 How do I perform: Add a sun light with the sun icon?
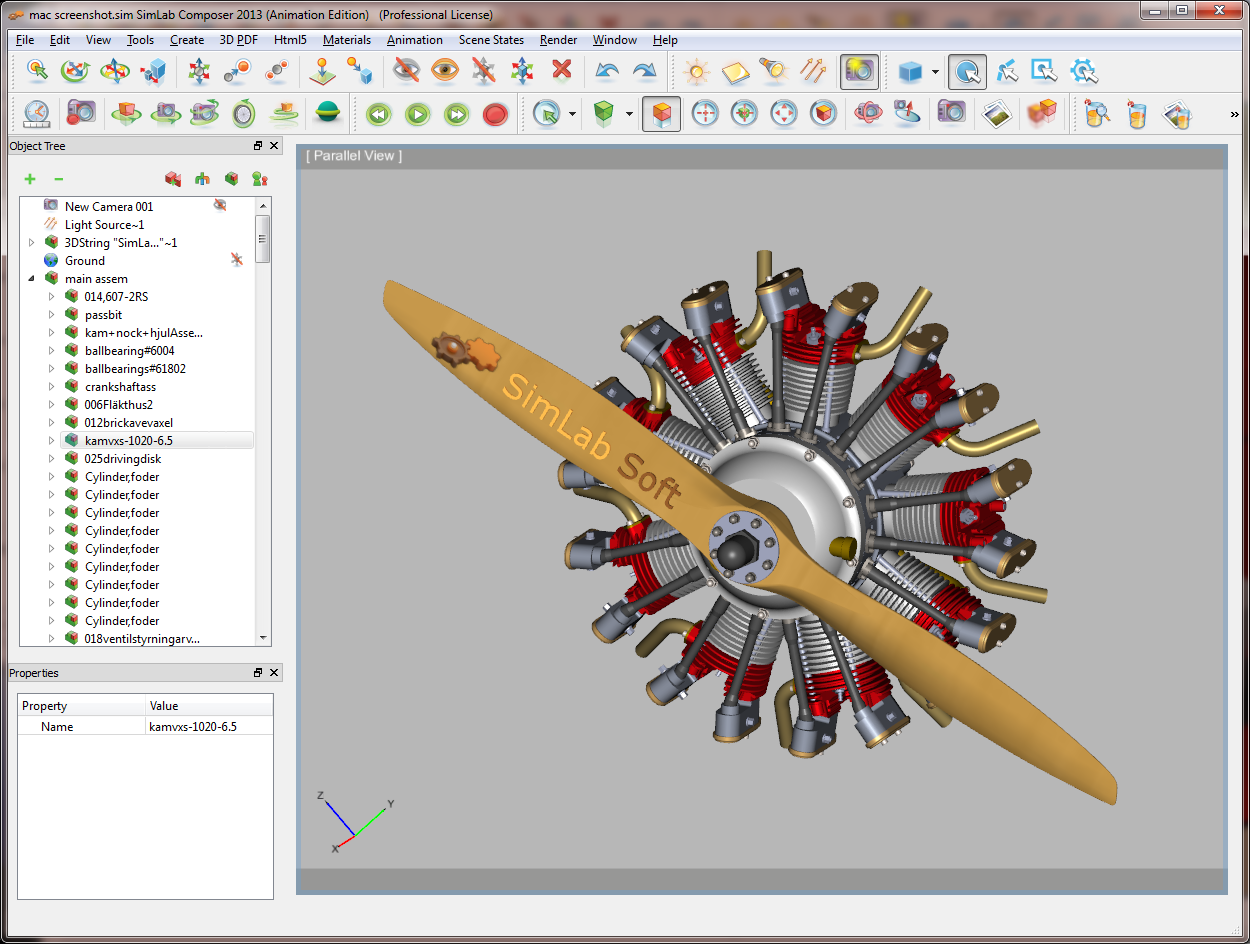(x=696, y=71)
